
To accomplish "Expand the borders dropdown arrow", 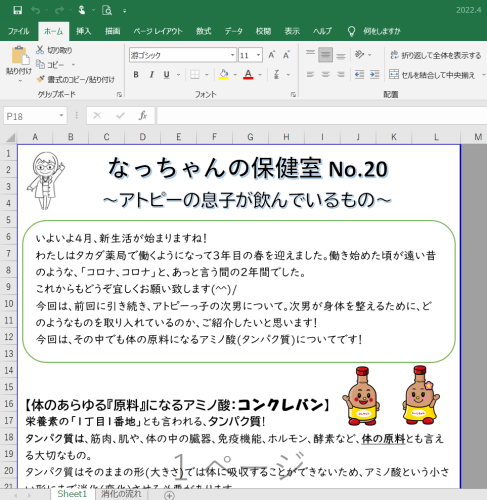I will [207, 75].
